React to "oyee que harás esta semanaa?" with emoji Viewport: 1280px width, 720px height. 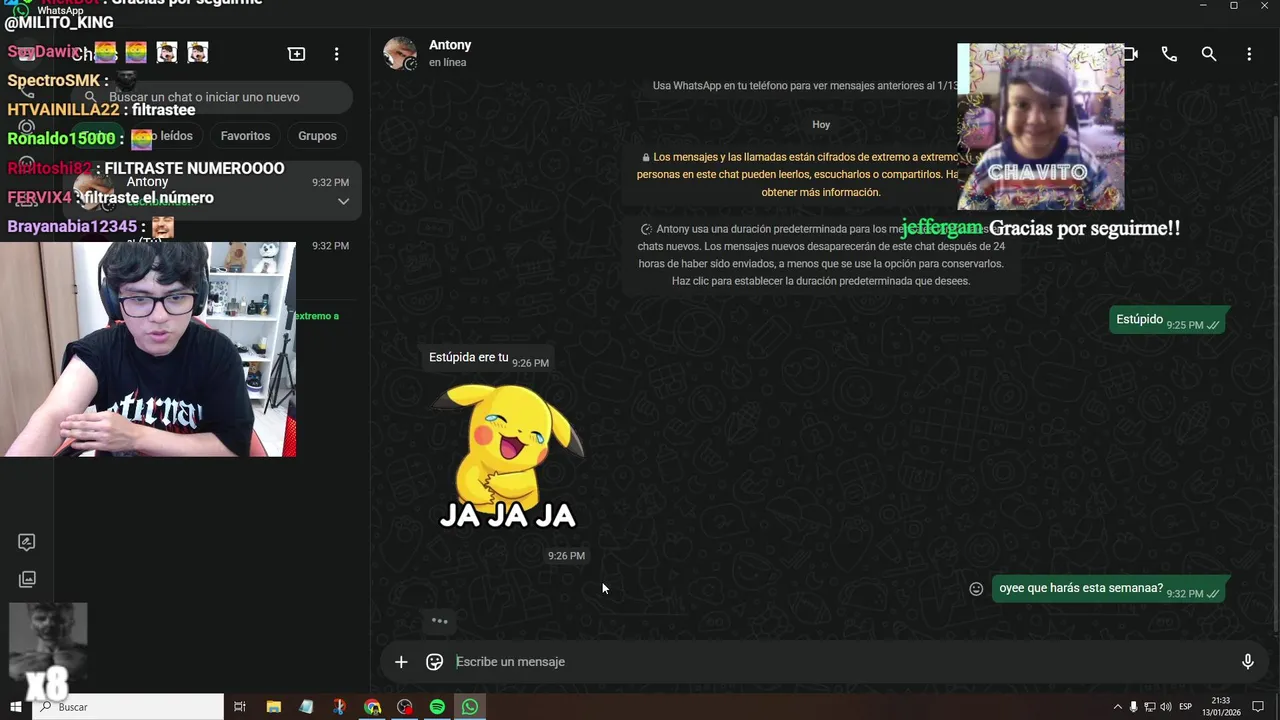tap(976, 589)
